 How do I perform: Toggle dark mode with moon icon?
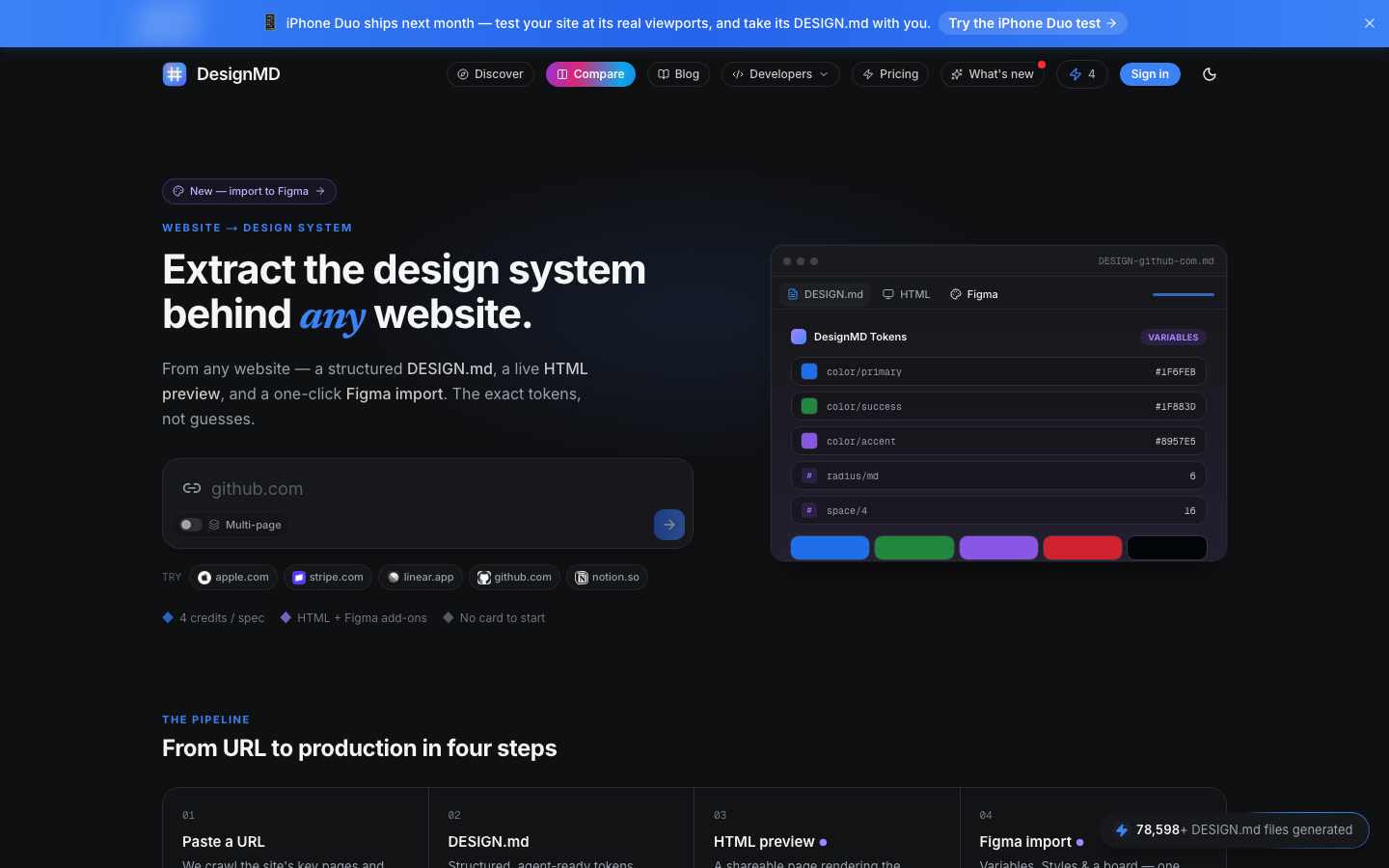tap(1210, 74)
